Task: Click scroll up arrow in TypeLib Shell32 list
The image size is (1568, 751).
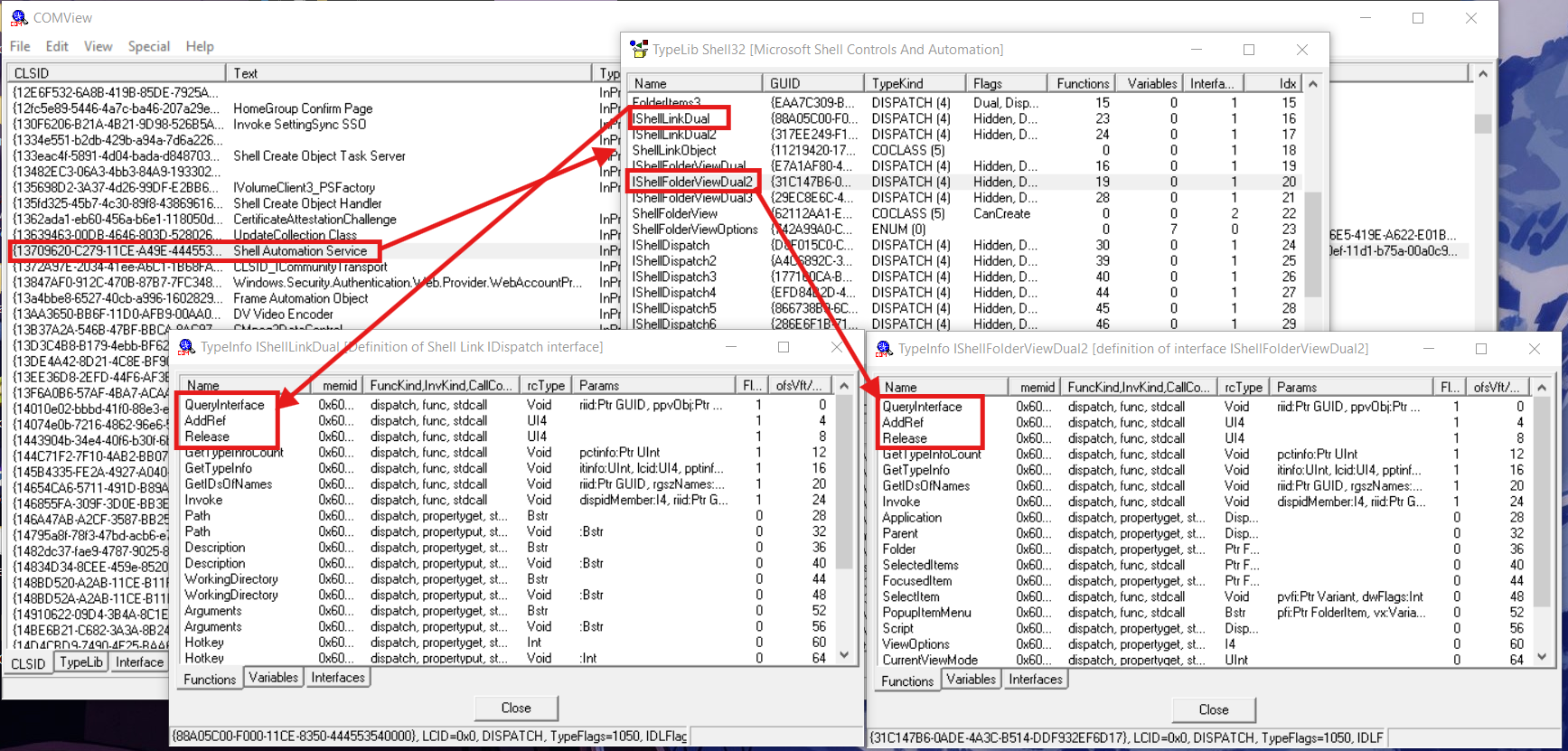Action: point(1313,84)
